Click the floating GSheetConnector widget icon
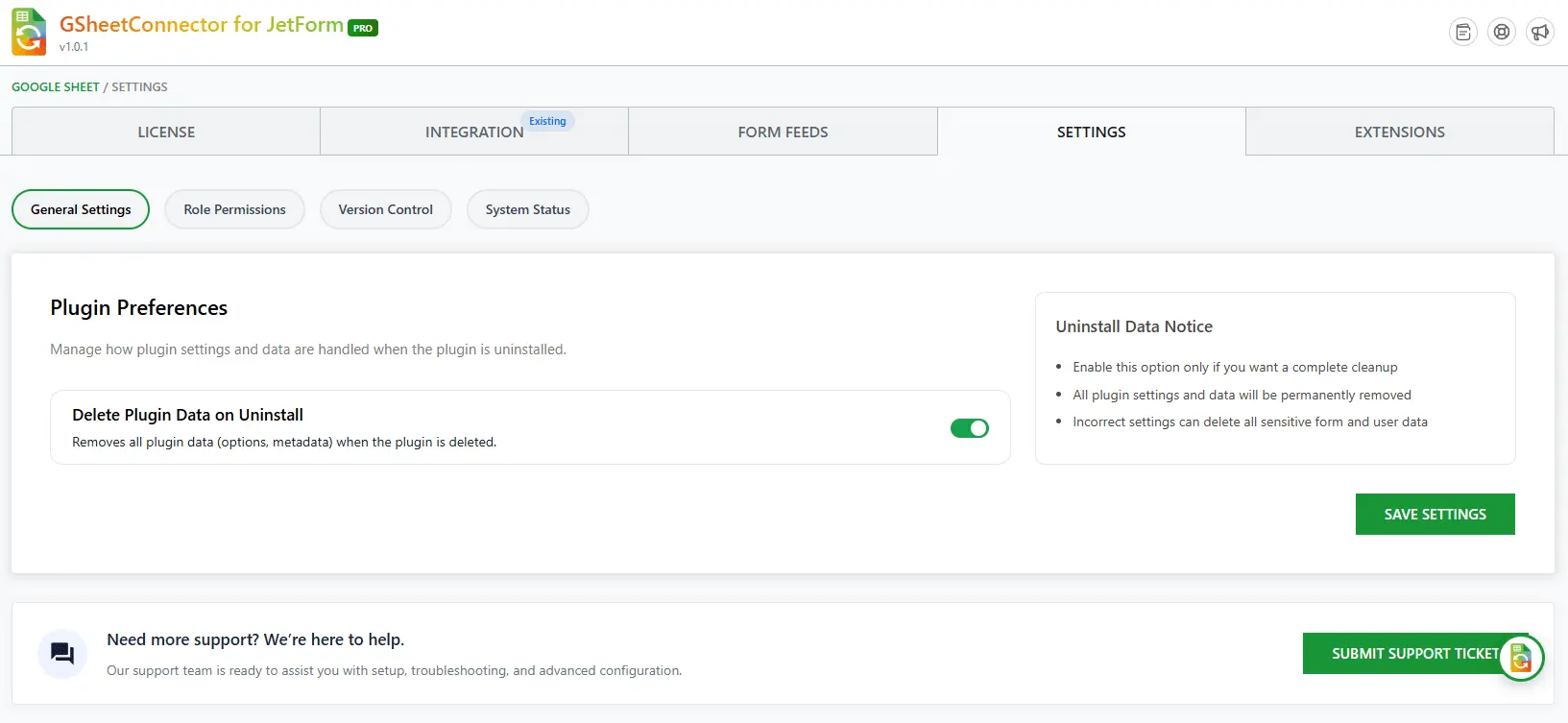 pos(1521,658)
